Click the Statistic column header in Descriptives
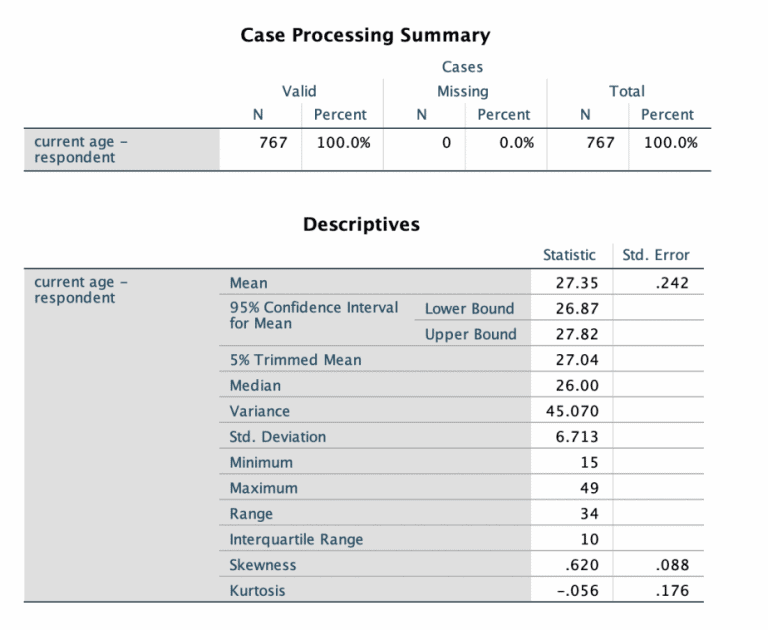Screen dimensions: 768x630 coord(569,255)
